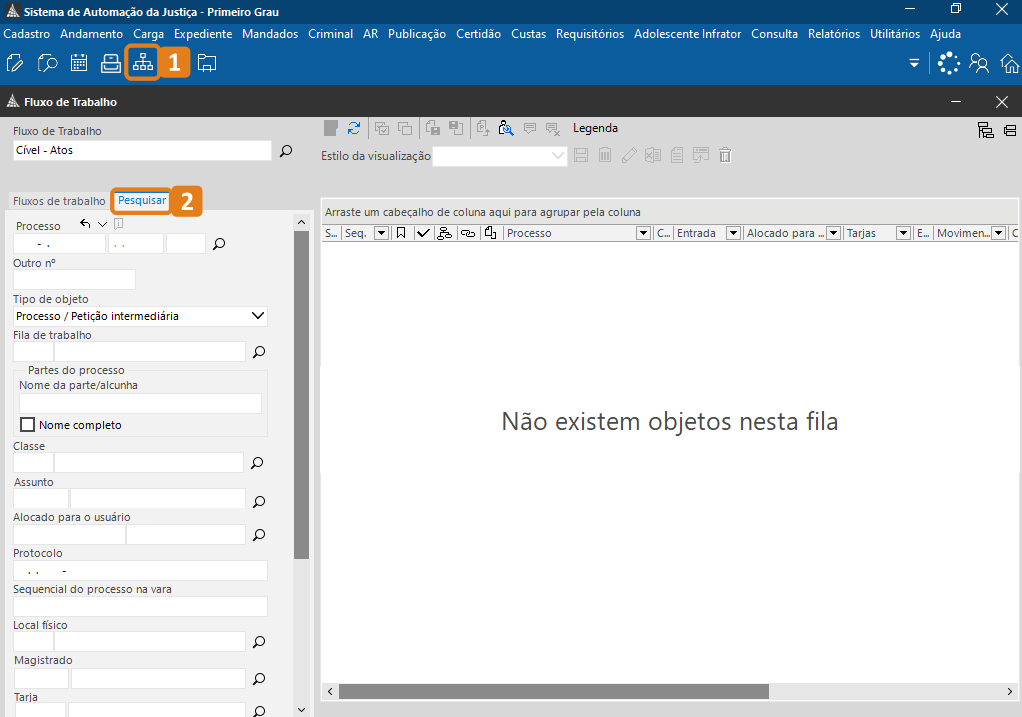Viewport: 1022px width, 717px height.
Task: Click the blue refresh arrows icon
Action: (x=354, y=128)
